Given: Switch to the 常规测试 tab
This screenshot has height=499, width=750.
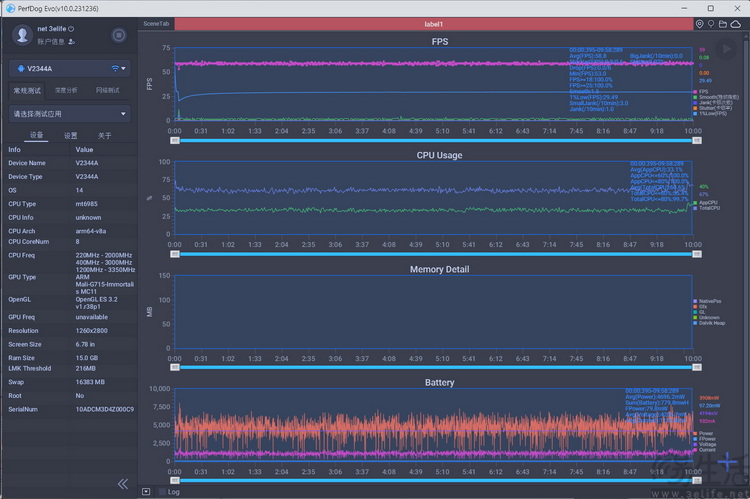Looking at the screenshot, I should coord(27,90).
